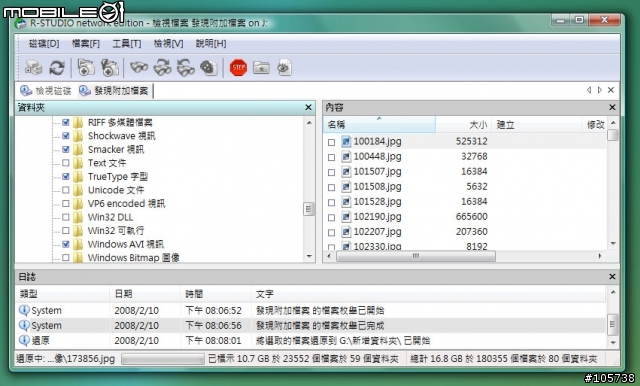Click the find previous binoculars icon
The image size is (640, 386).
point(186,68)
